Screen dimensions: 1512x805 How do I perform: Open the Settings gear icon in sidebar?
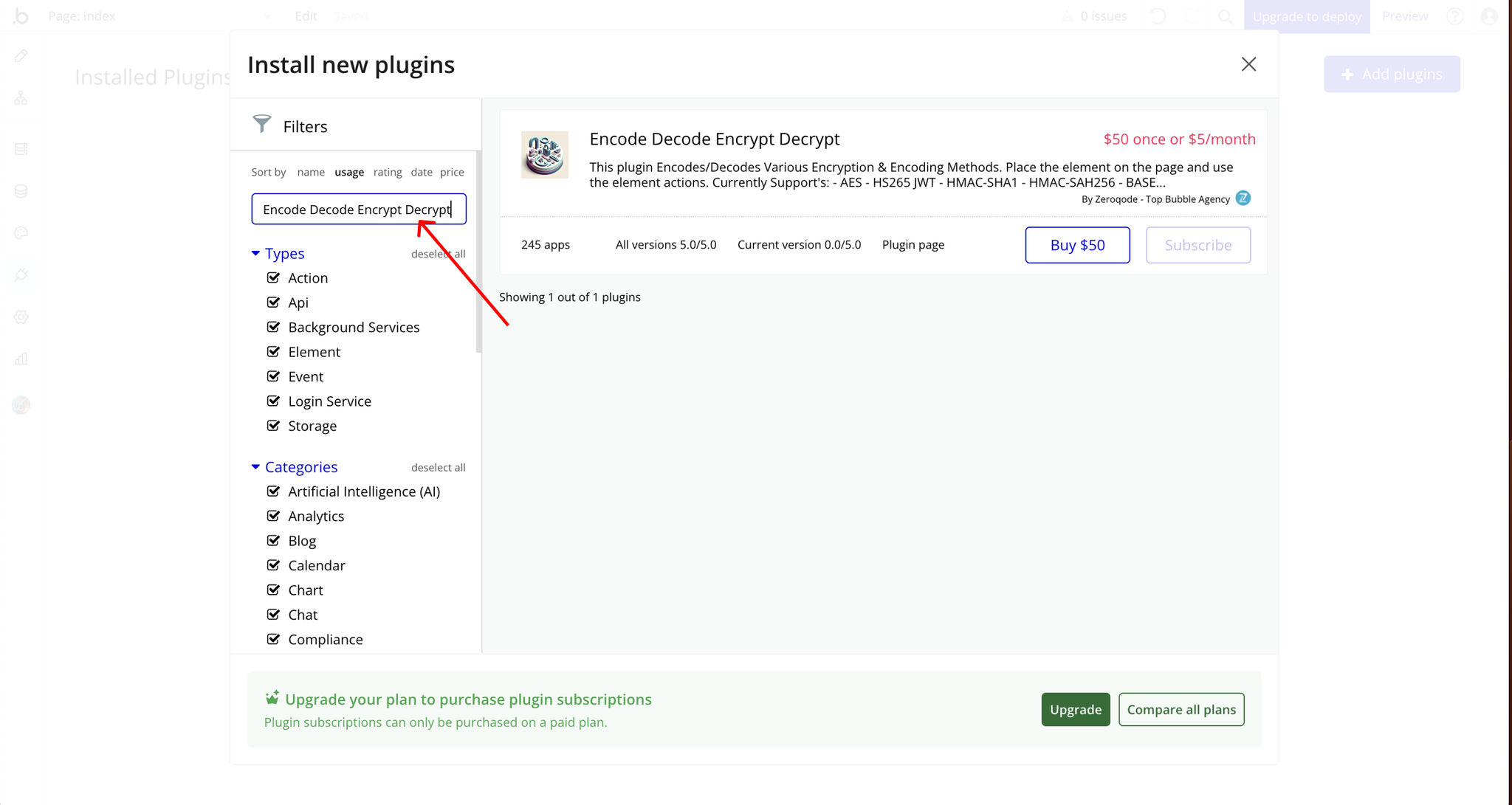coord(21,317)
